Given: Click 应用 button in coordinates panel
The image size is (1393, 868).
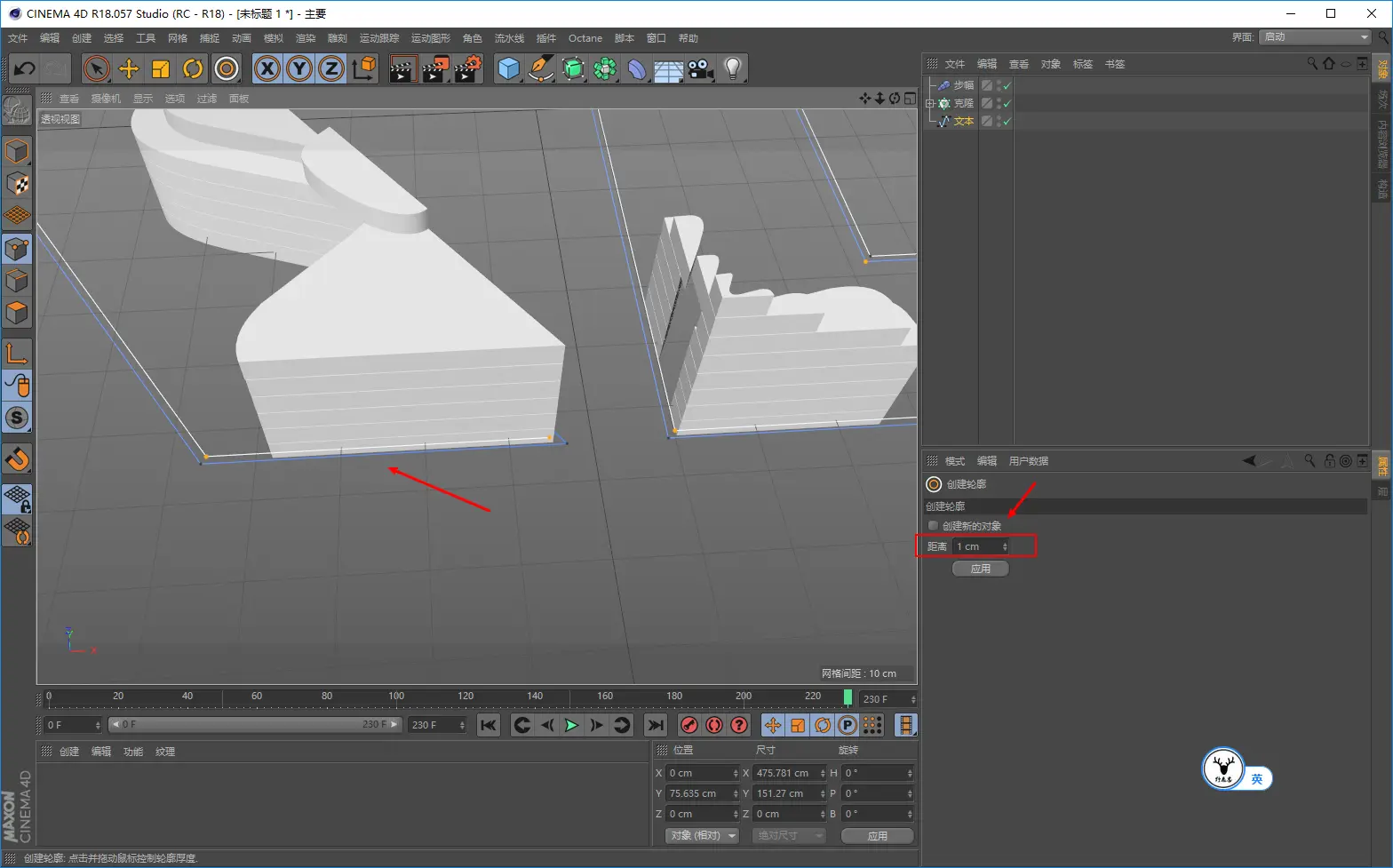Looking at the screenshot, I should tap(877, 836).
